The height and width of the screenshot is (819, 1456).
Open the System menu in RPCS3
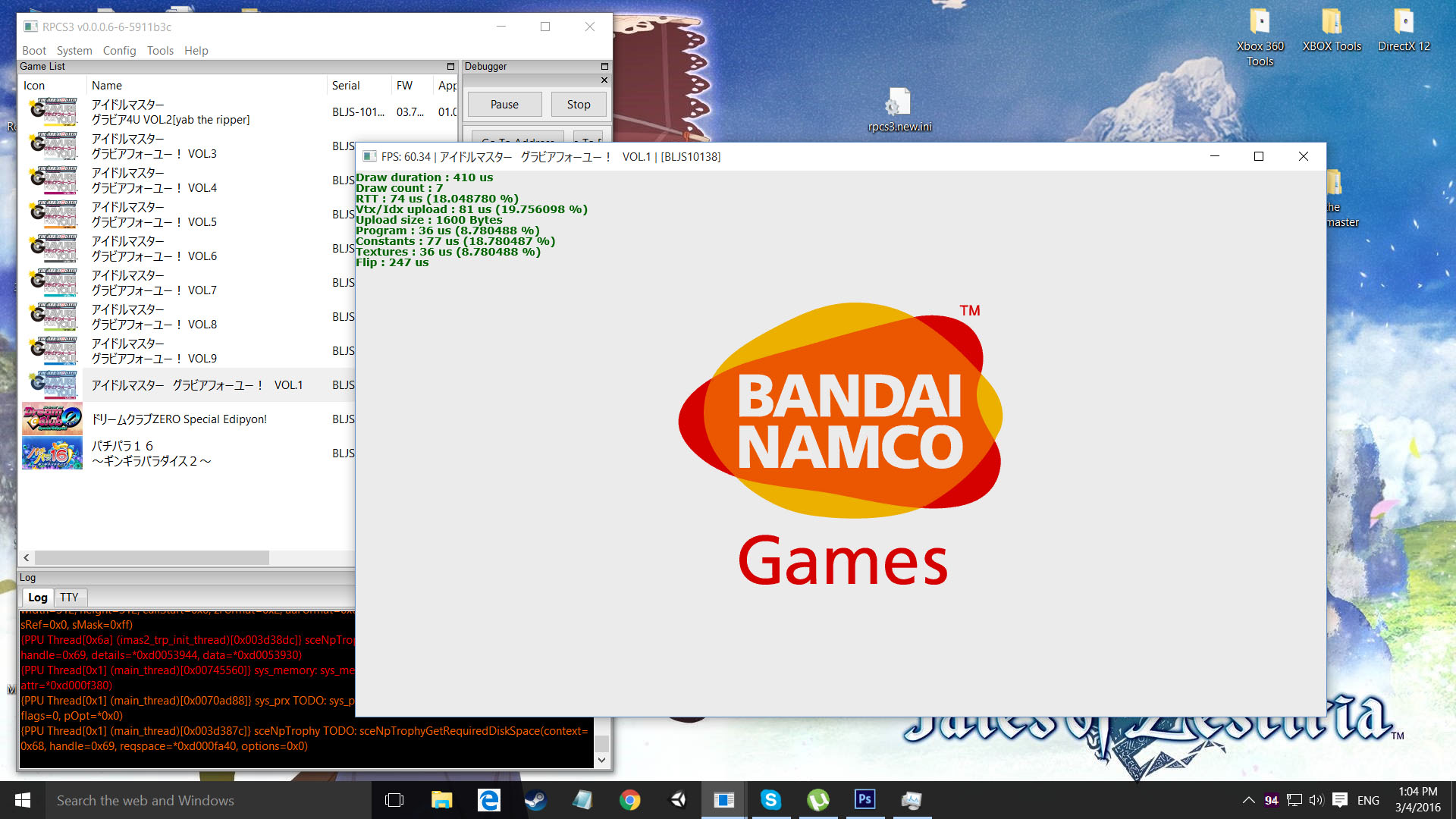pos(74,50)
